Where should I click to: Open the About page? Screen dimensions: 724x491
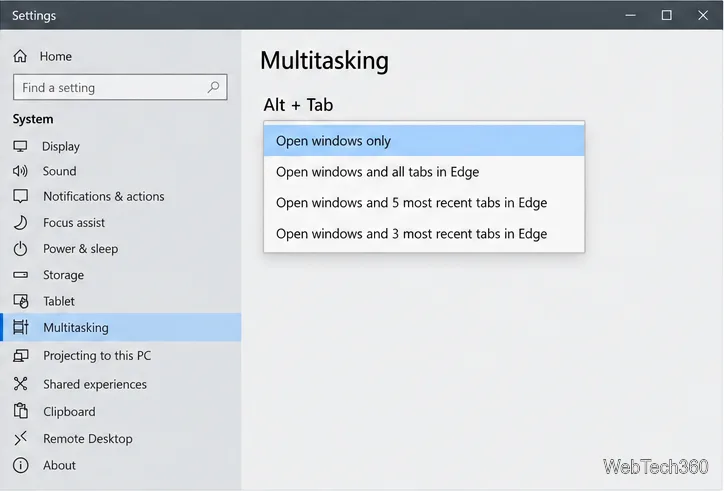click(x=121, y=465)
